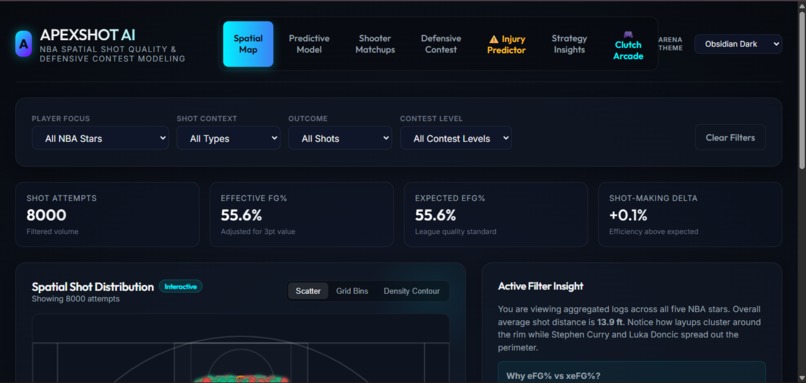Open the Player Focus All NBA Stars dropdown
Viewport: 806px width, 383px height.
point(100,138)
